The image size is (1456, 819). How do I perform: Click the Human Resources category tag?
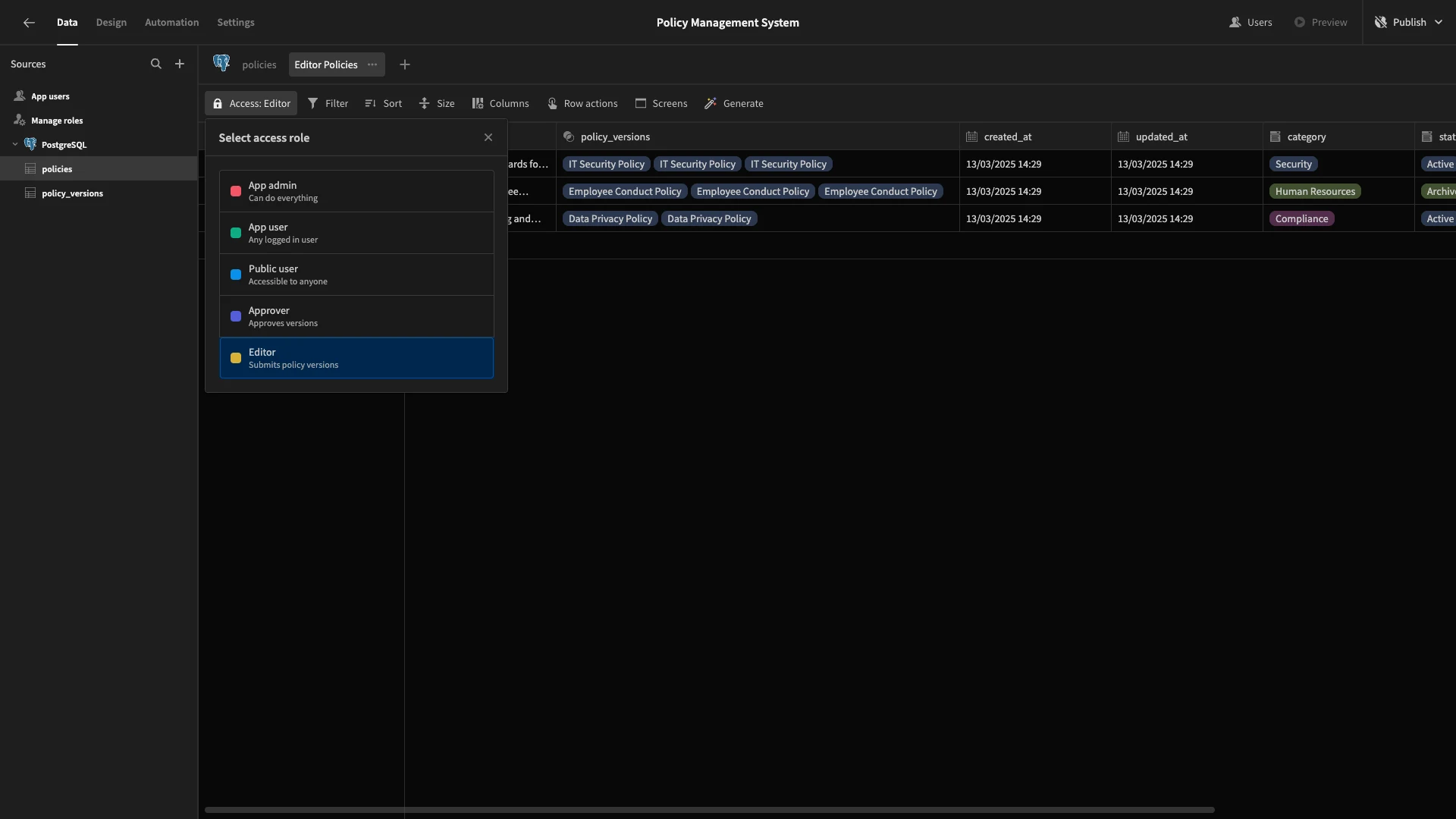tap(1315, 192)
